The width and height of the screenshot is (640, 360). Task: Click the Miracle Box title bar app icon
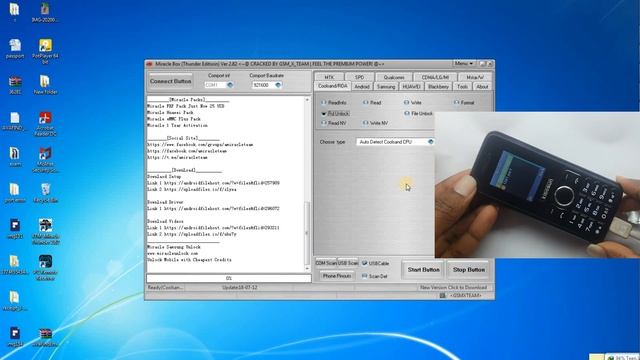149,64
